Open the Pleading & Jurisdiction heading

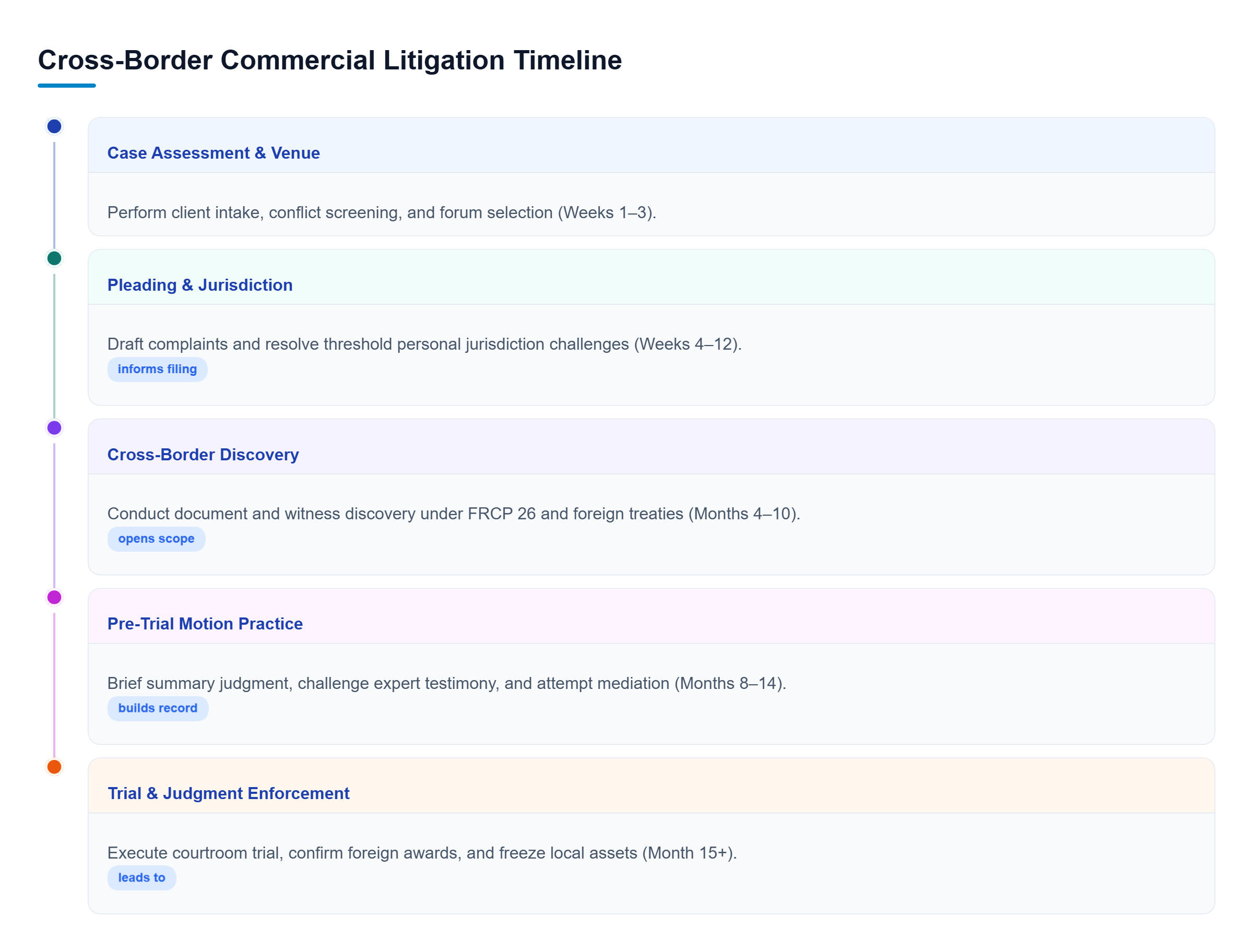pyautogui.click(x=200, y=285)
